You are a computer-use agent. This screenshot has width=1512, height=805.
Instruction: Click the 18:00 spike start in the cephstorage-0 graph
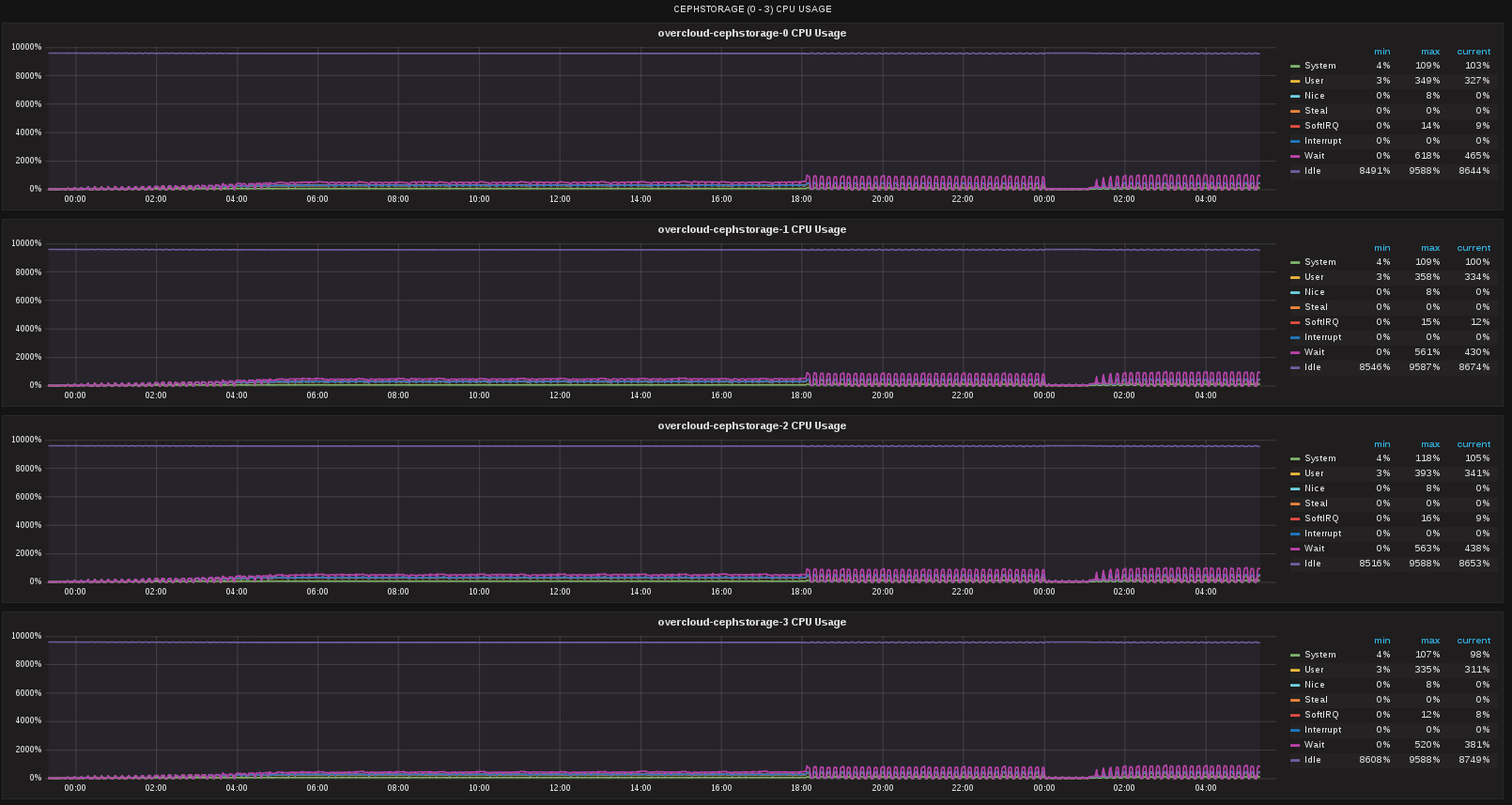(806, 178)
